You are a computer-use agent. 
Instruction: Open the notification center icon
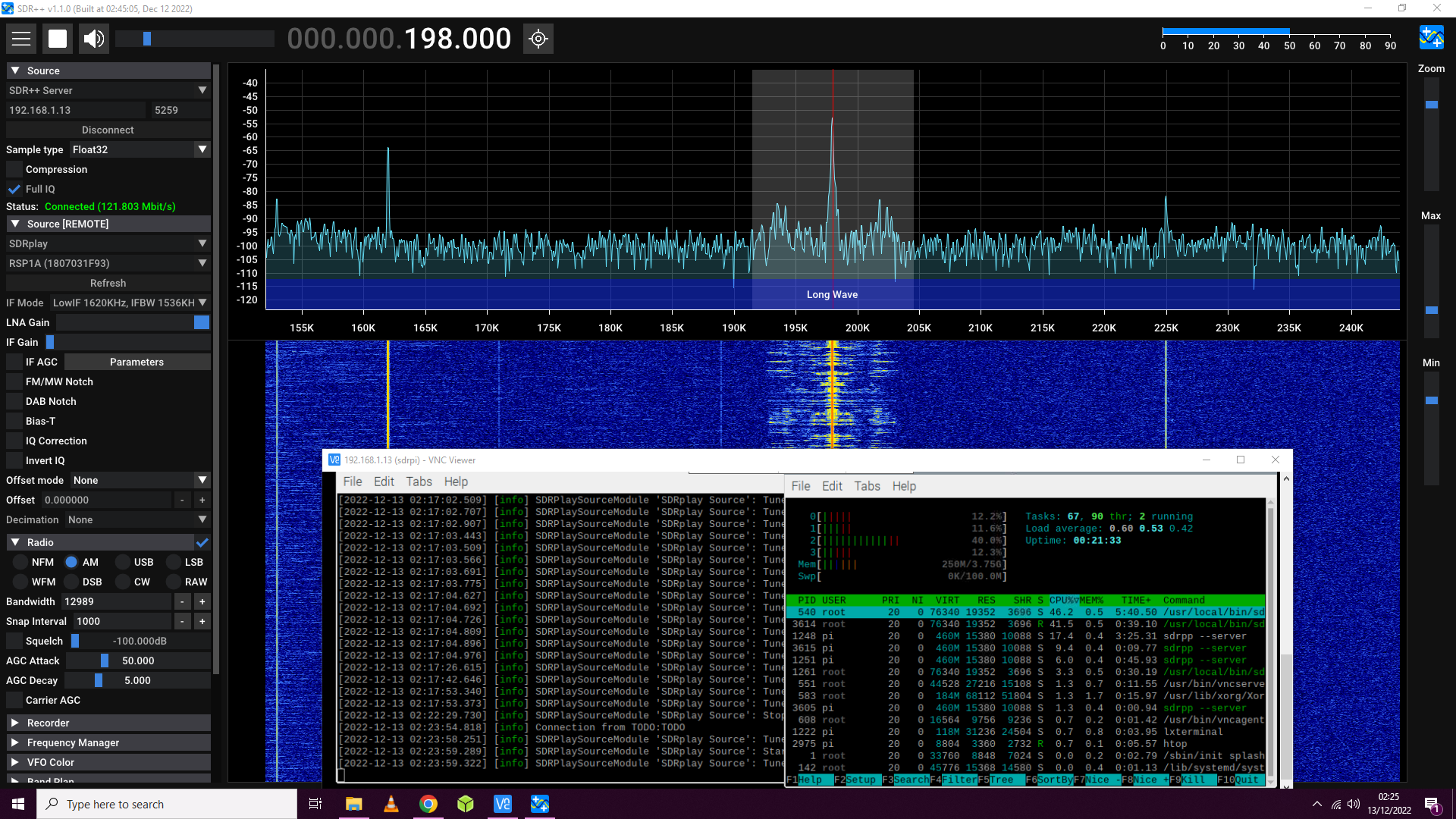[1432, 805]
